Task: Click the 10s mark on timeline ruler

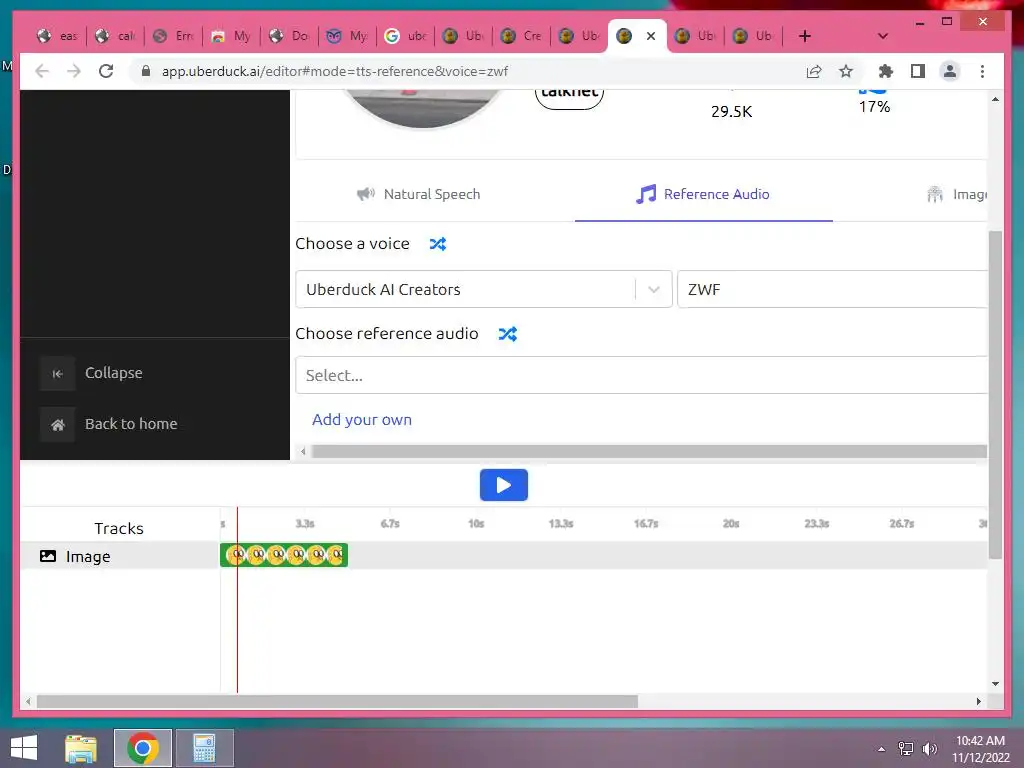Action: 476,524
